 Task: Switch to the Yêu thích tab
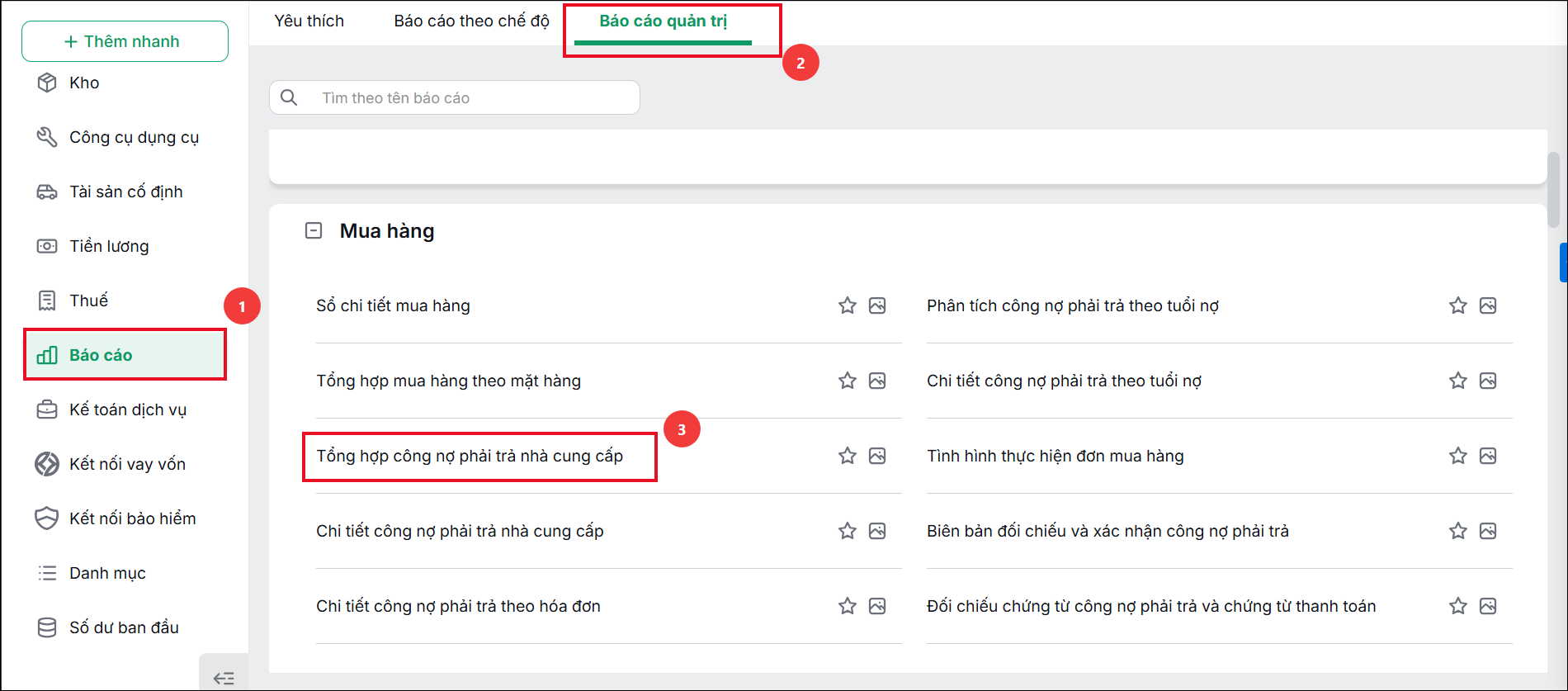[x=309, y=21]
